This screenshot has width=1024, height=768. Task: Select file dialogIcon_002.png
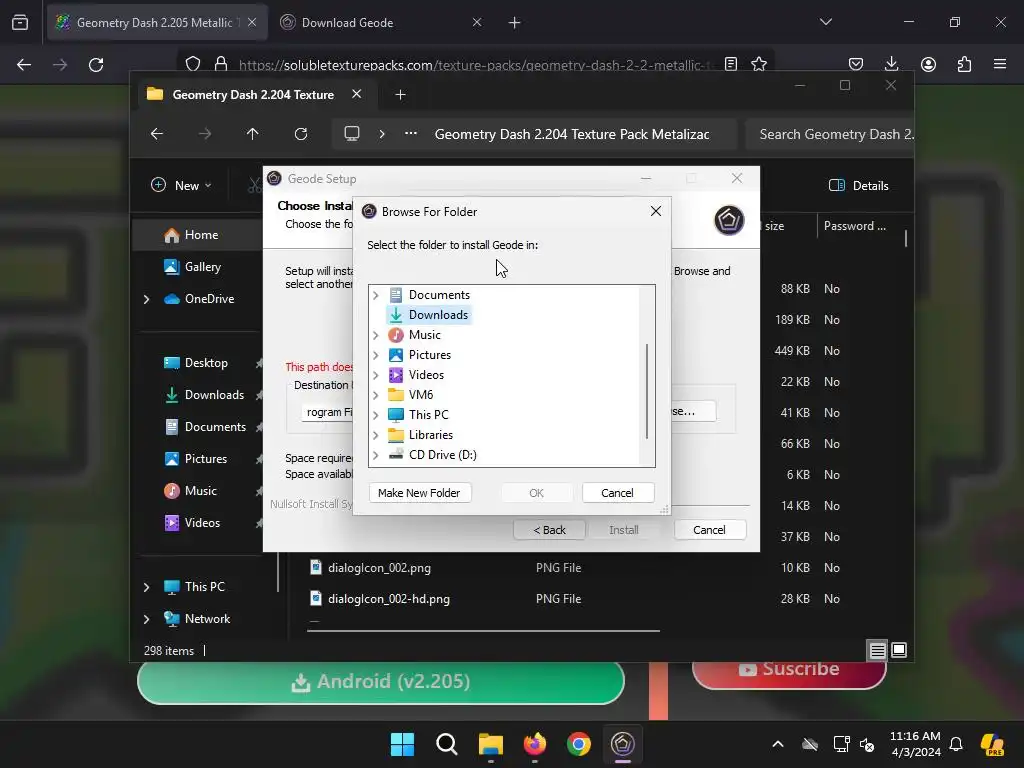click(x=379, y=568)
